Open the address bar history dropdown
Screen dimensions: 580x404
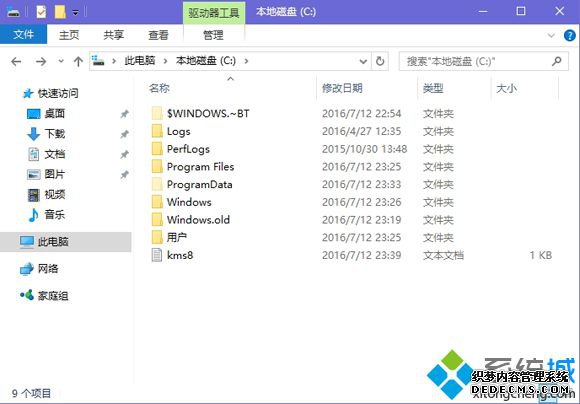pyautogui.click(x=363, y=61)
